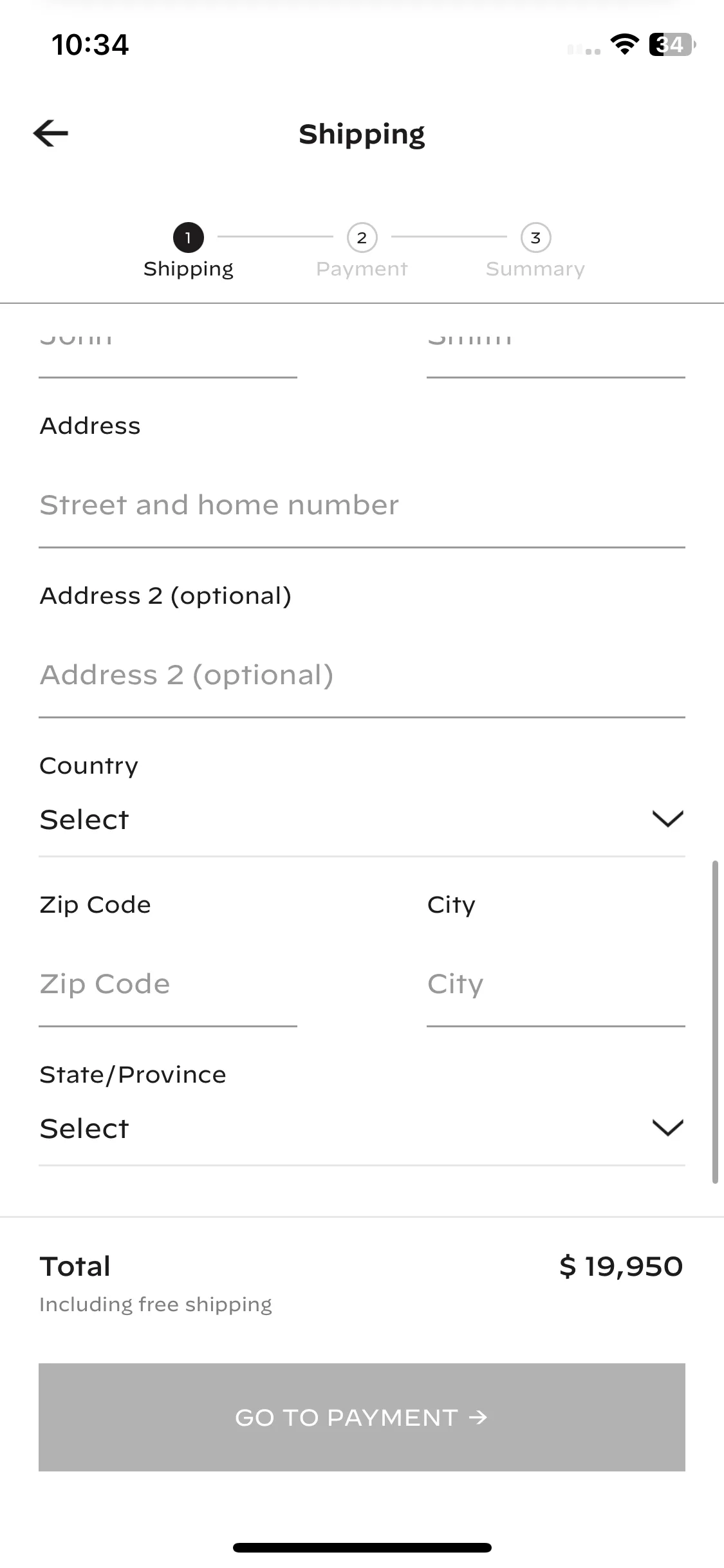Switch to the Payment step label
724x1568 pixels.
tap(362, 268)
